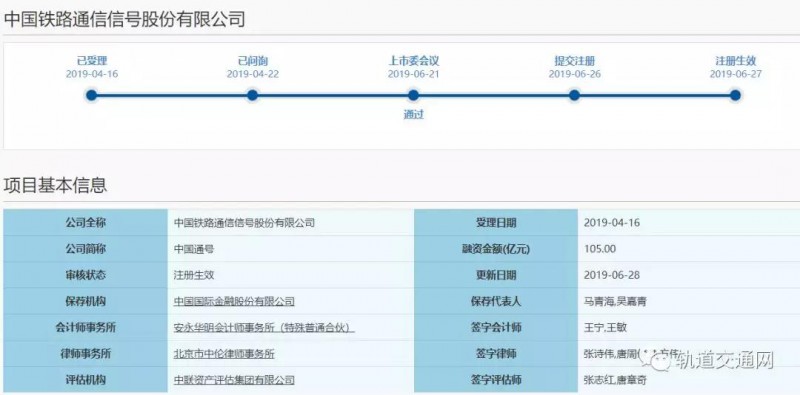Click the 保荐机构 header cell
800x395 pixels.
[85, 301]
